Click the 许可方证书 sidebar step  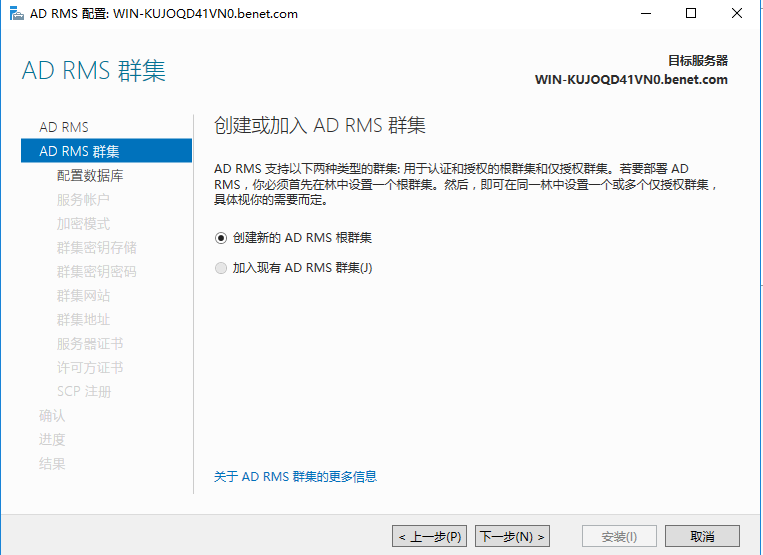[90, 367]
